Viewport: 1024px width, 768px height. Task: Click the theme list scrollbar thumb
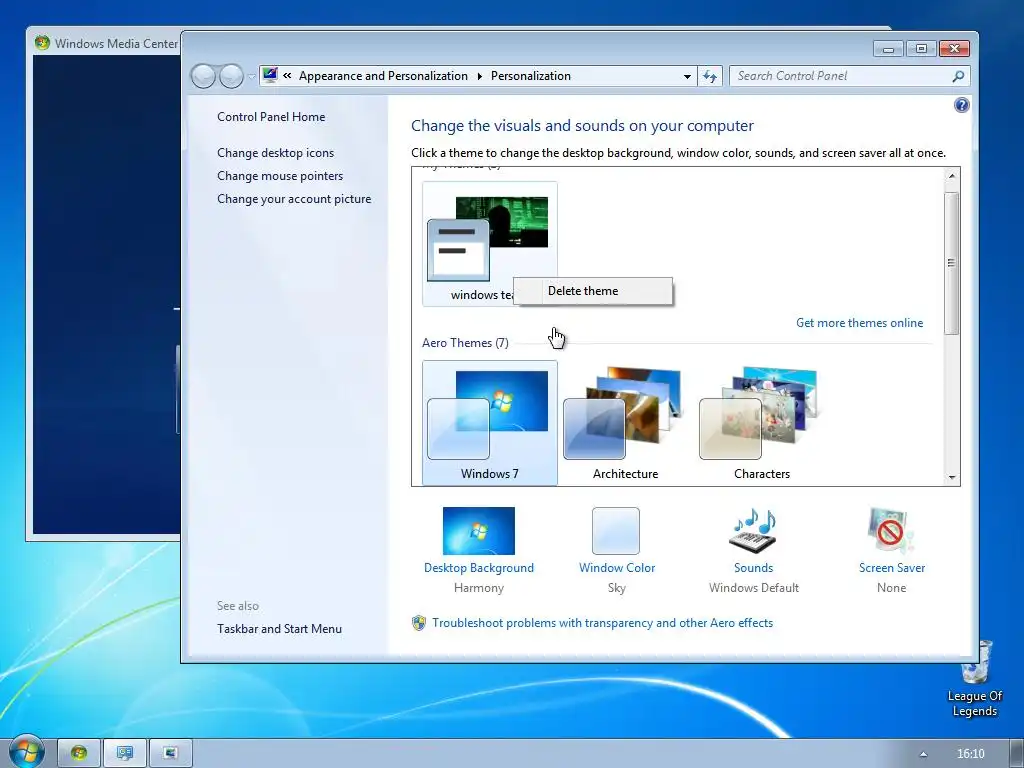coord(952,263)
